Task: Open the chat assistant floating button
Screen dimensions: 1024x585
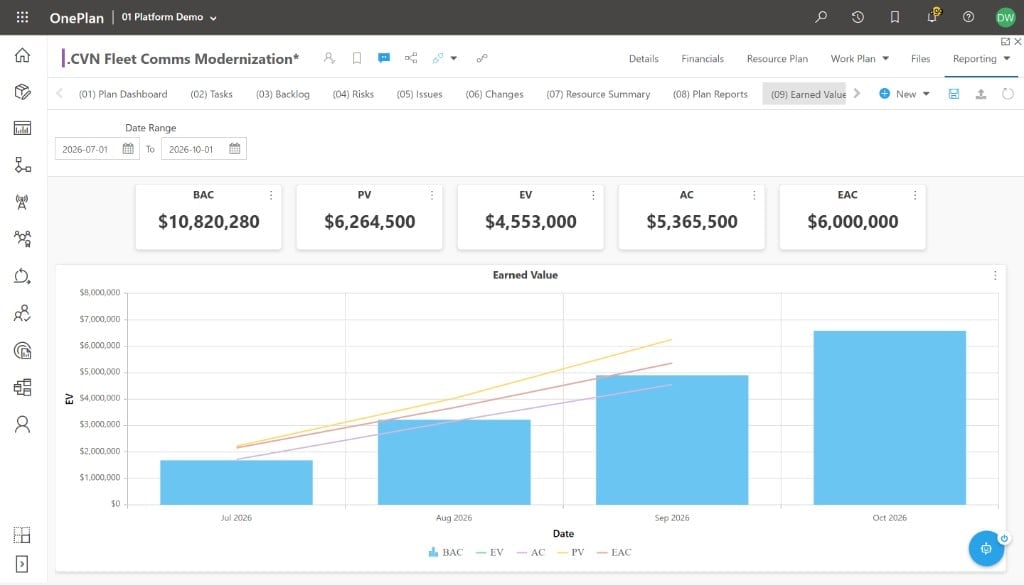Action: click(x=986, y=548)
